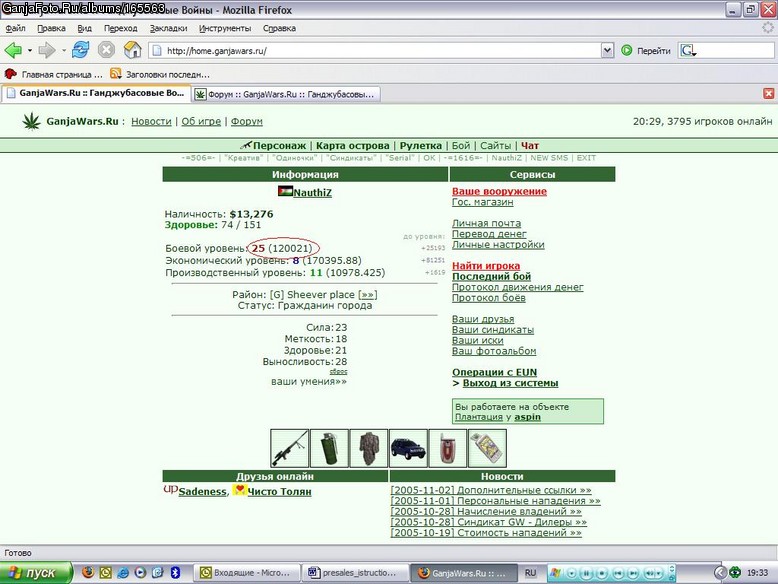This screenshot has width=778, height=584.
Task: Open the Об игре link
Action: coord(201,121)
